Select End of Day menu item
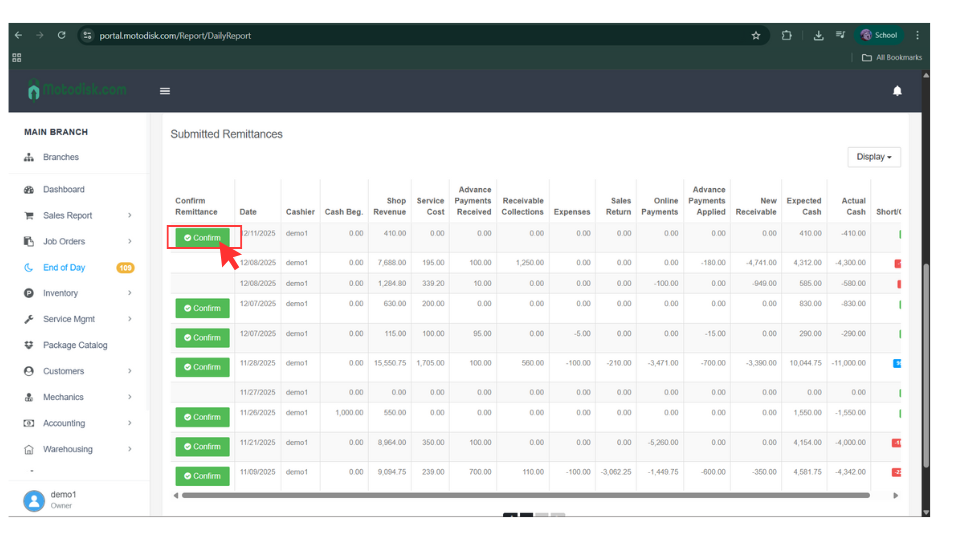960x540 pixels. click(x=63, y=267)
